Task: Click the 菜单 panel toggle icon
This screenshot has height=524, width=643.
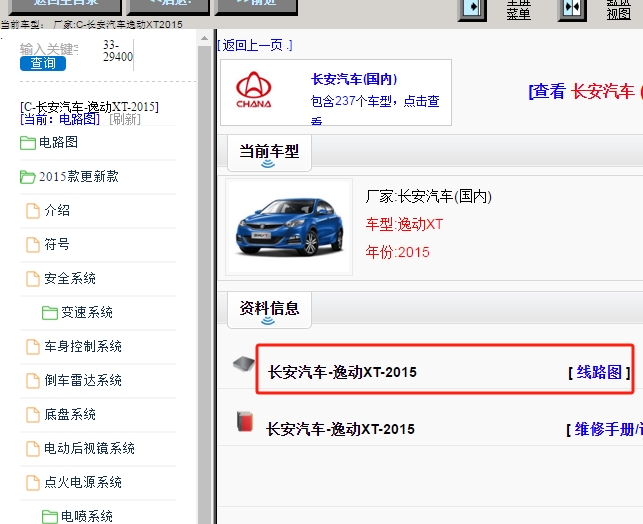Action: coord(472,8)
